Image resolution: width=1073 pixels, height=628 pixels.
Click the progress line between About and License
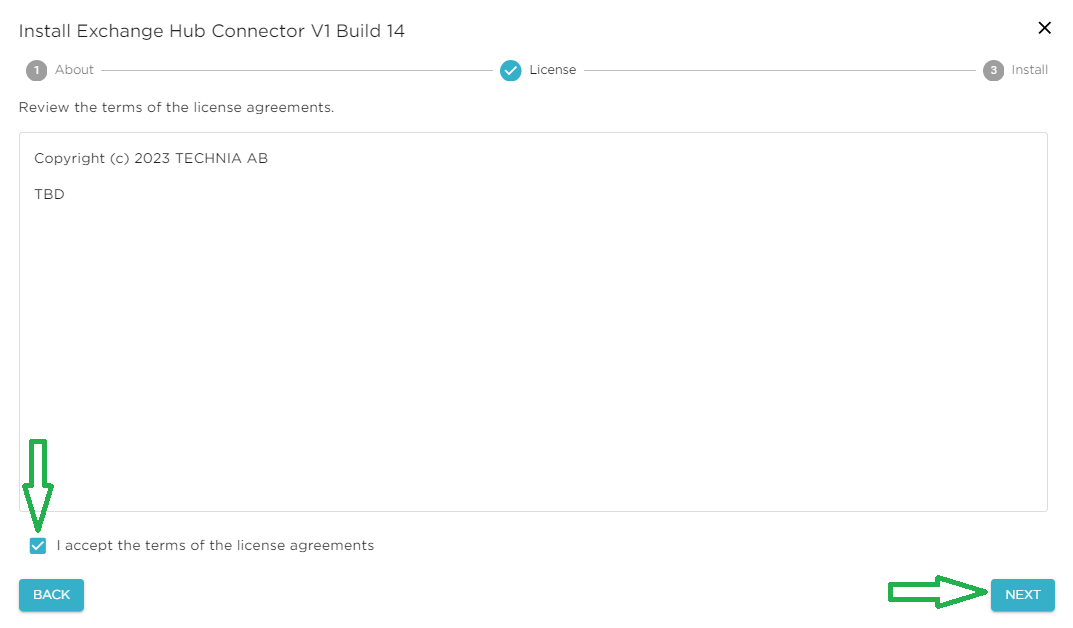[297, 70]
